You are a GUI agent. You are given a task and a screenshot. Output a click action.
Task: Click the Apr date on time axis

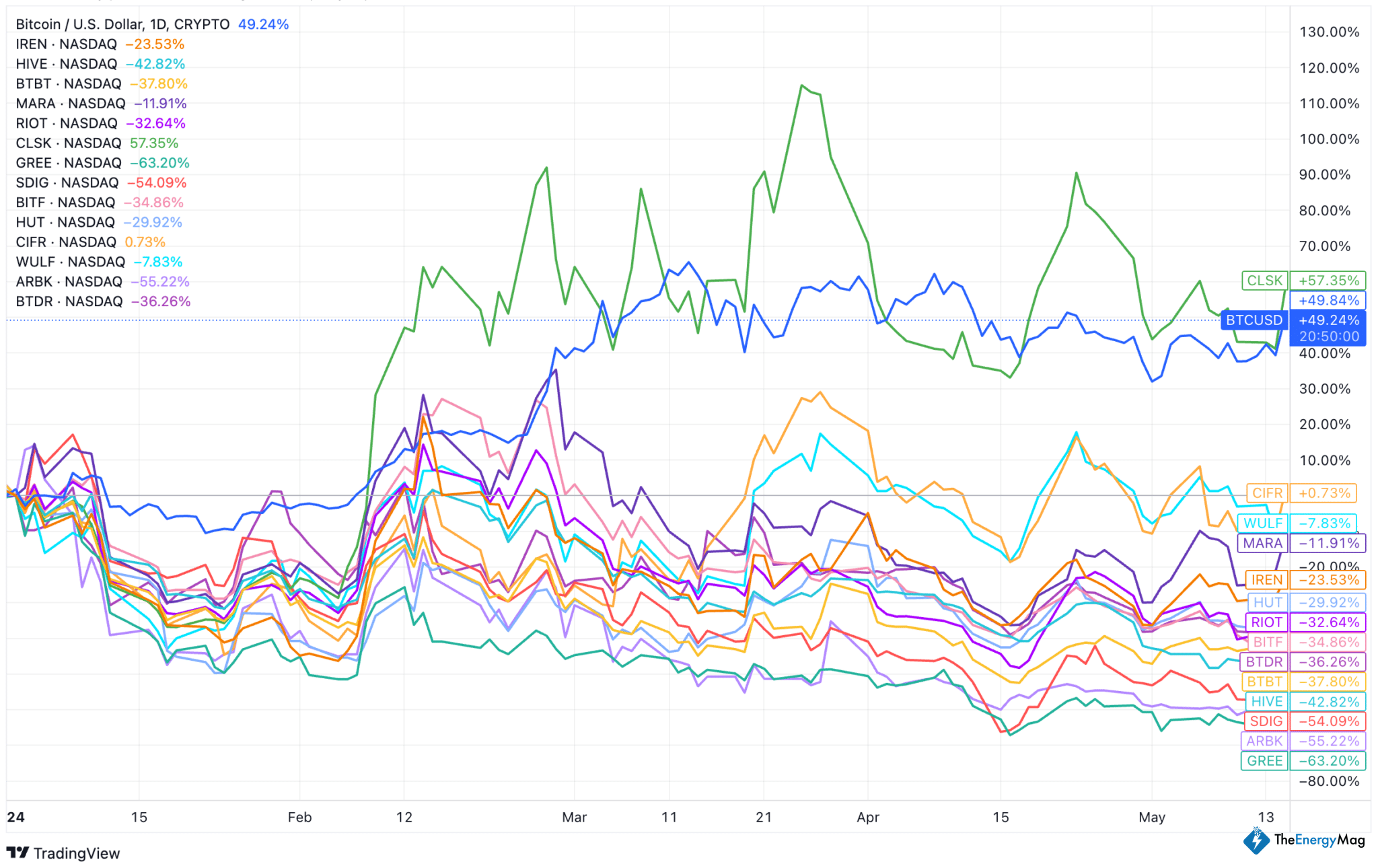pos(868,817)
